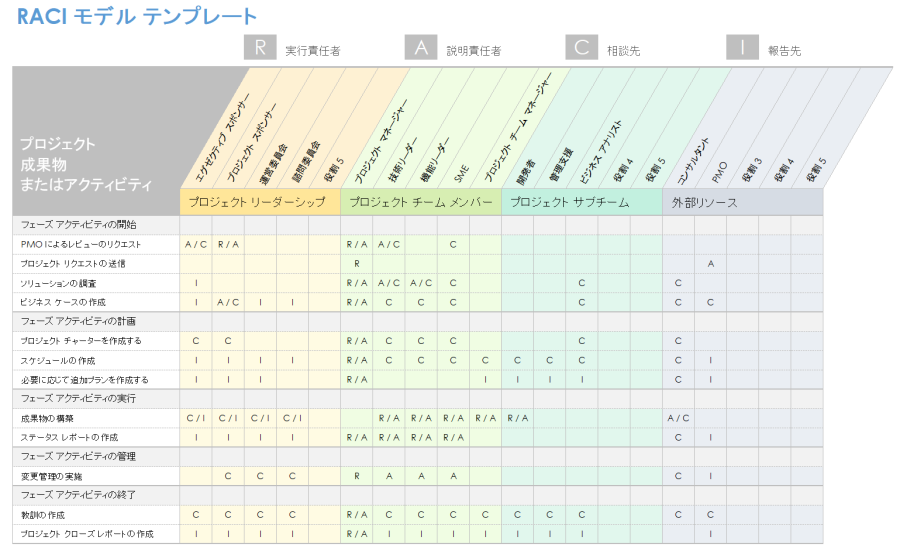Select the ソリューションの調査 row label
Viewport: 900px width, 547px height.
[x=59, y=283]
